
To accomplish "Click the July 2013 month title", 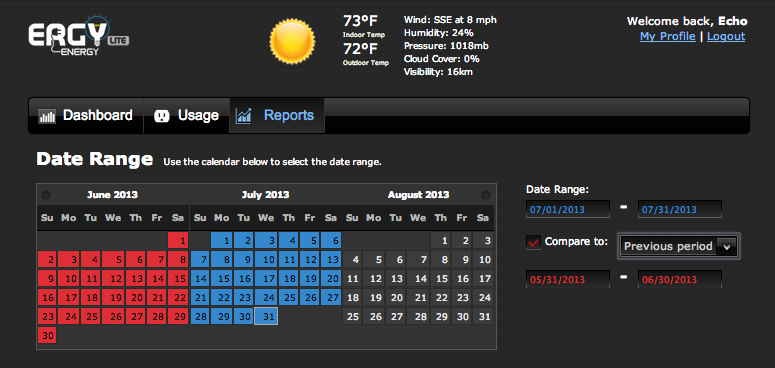I will click(x=265, y=195).
